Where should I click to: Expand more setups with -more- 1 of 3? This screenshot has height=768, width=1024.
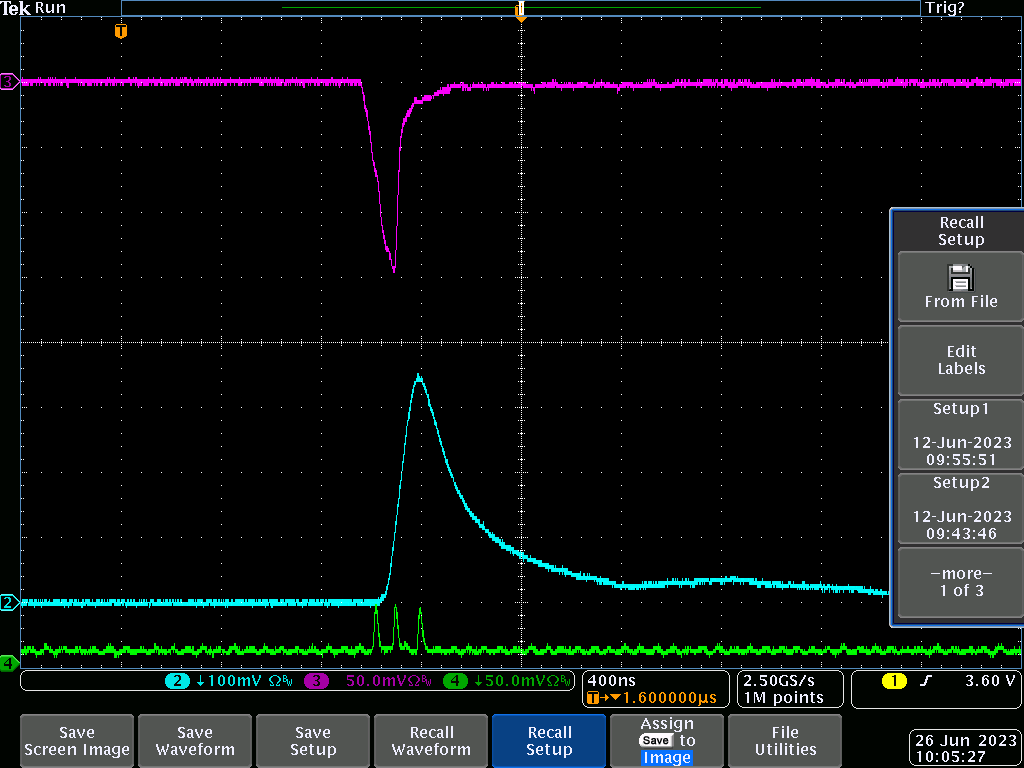coord(960,582)
